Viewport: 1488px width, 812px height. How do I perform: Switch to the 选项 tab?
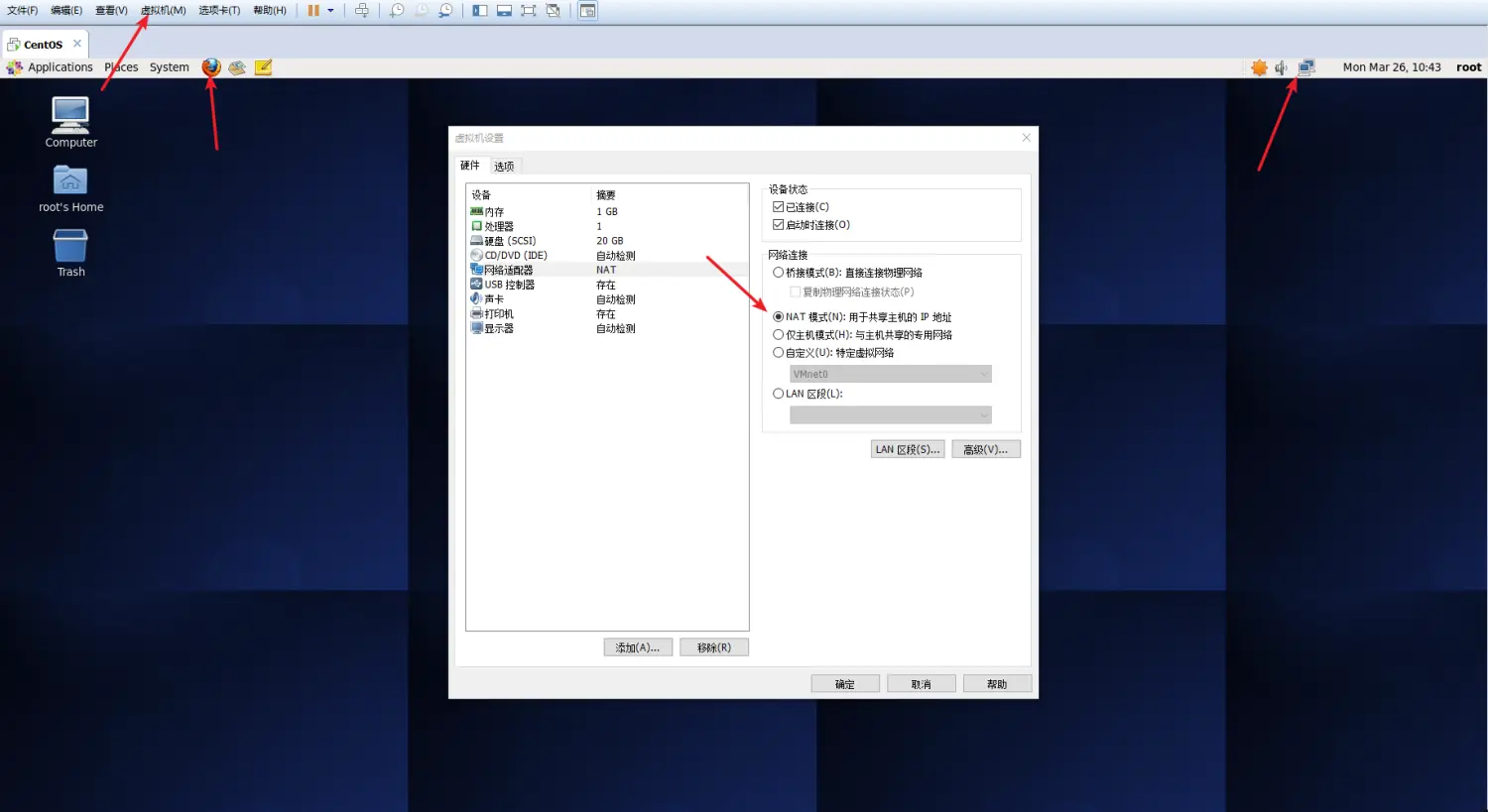tap(505, 167)
